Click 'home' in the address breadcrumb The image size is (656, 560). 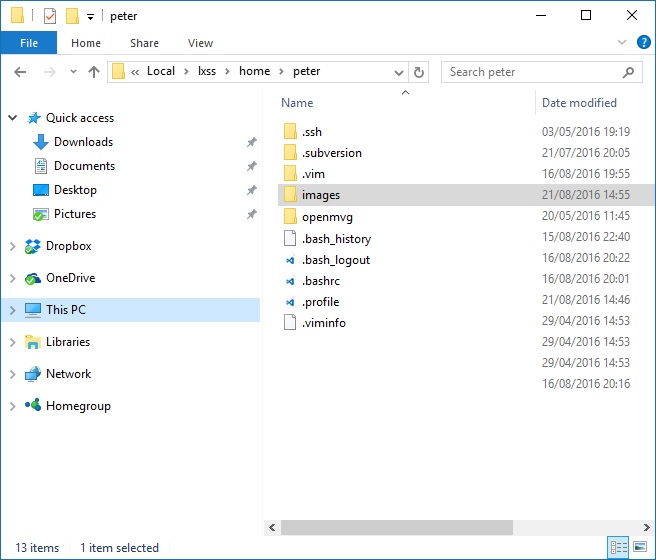254,71
